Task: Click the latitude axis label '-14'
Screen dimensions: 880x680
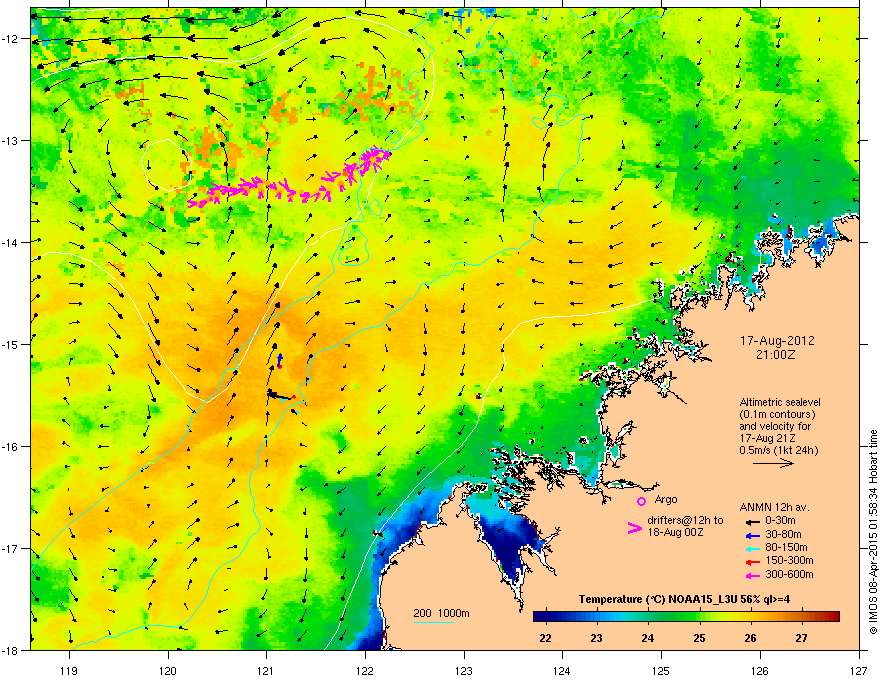Action: (x=10, y=242)
